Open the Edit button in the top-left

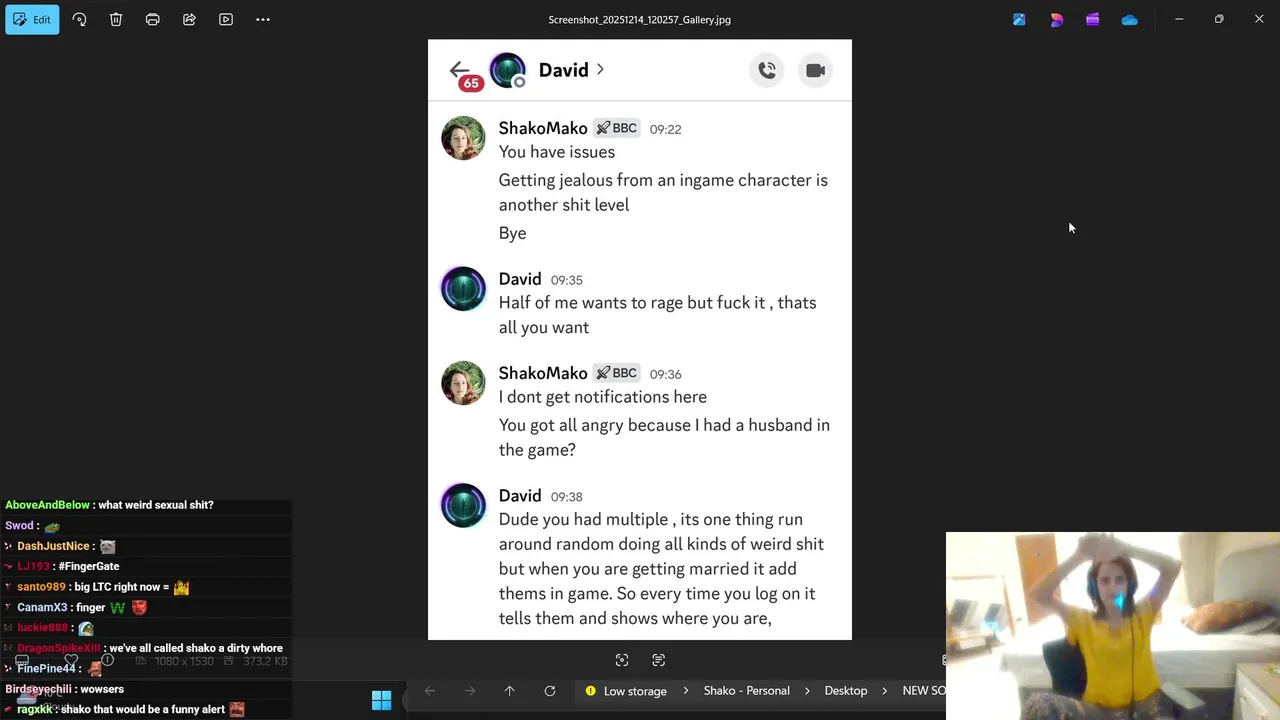[x=32, y=19]
